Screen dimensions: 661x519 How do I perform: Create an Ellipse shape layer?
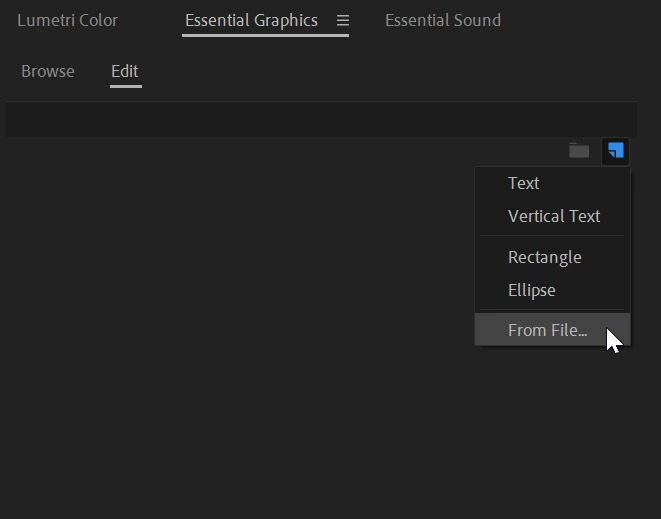coord(532,290)
